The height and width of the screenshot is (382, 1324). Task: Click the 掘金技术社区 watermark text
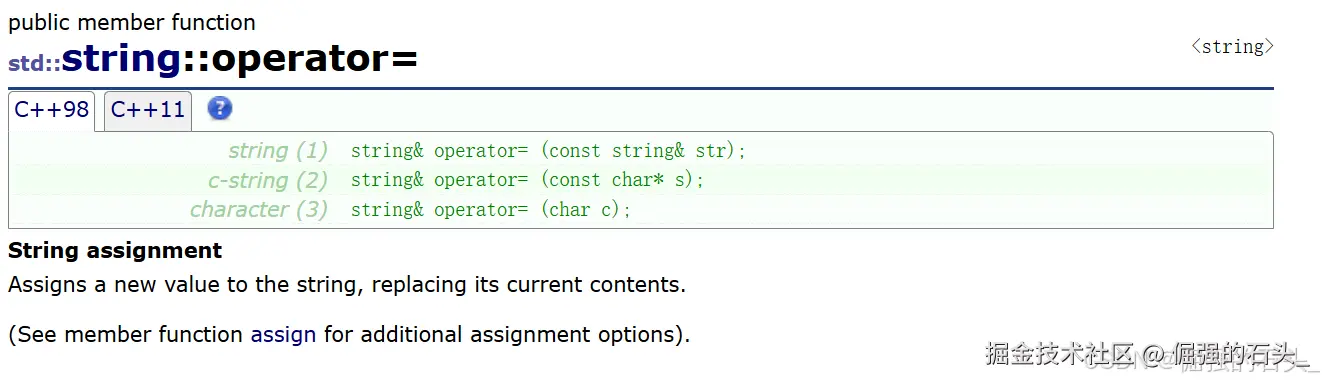tap(1061, 354)
